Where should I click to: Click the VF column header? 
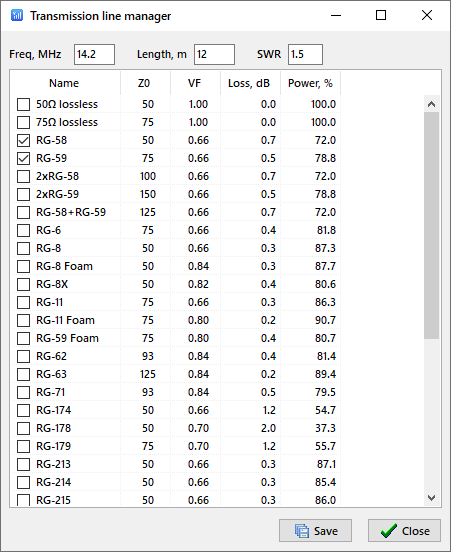(195, 83)
